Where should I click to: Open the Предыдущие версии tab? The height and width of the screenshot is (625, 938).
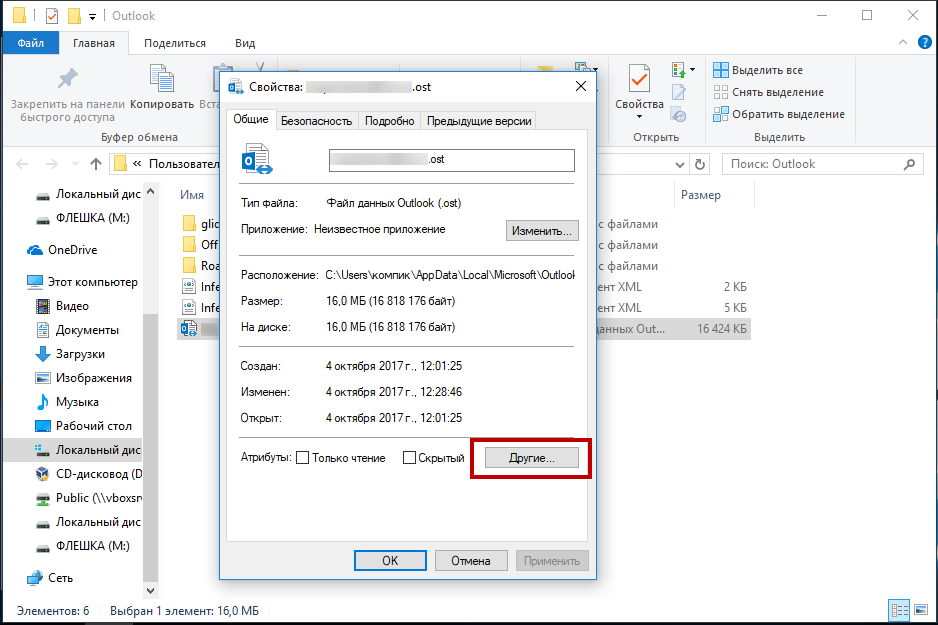click(x=479, y=121)
